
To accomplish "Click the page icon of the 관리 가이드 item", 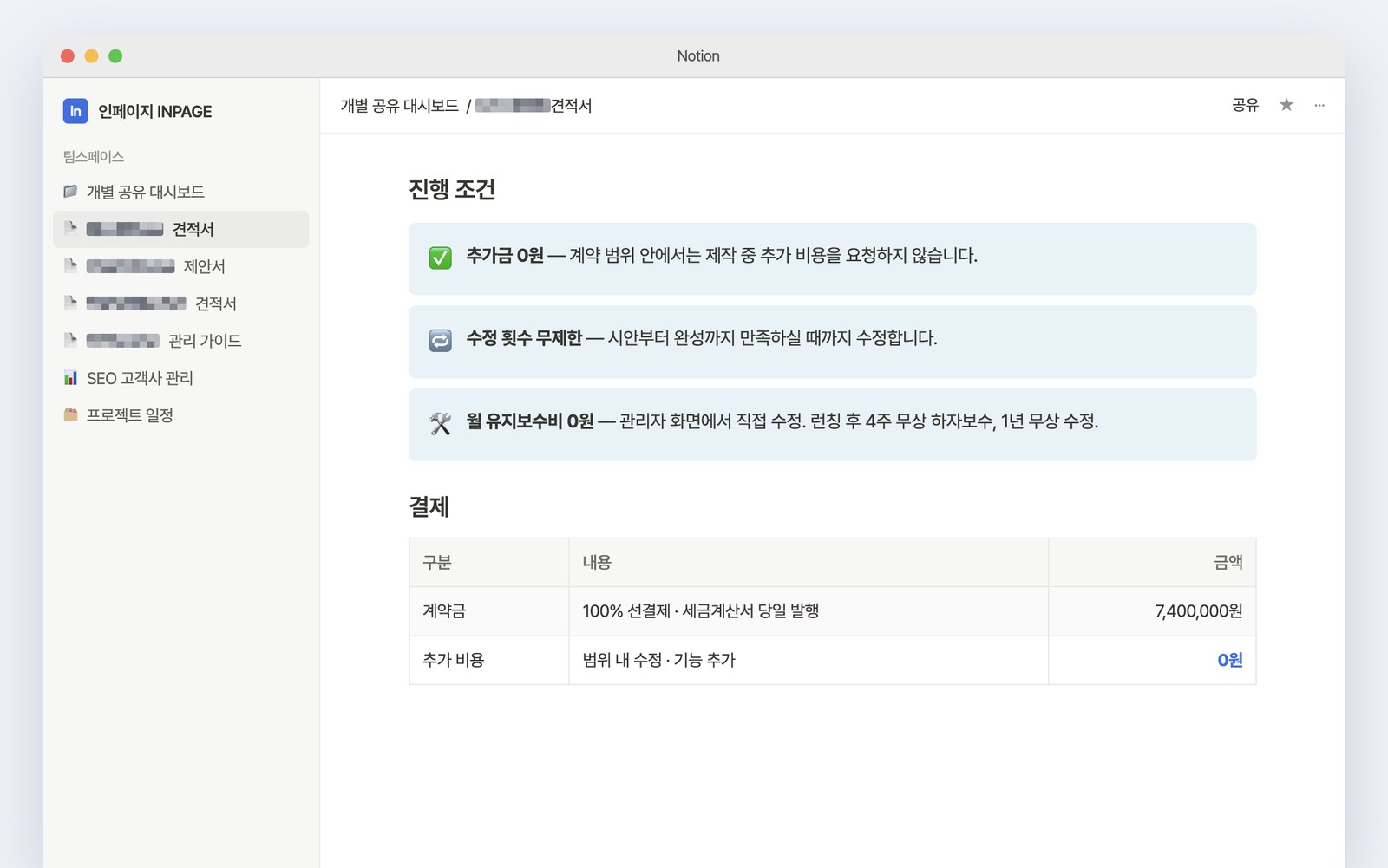I will [x=71, y=340].
